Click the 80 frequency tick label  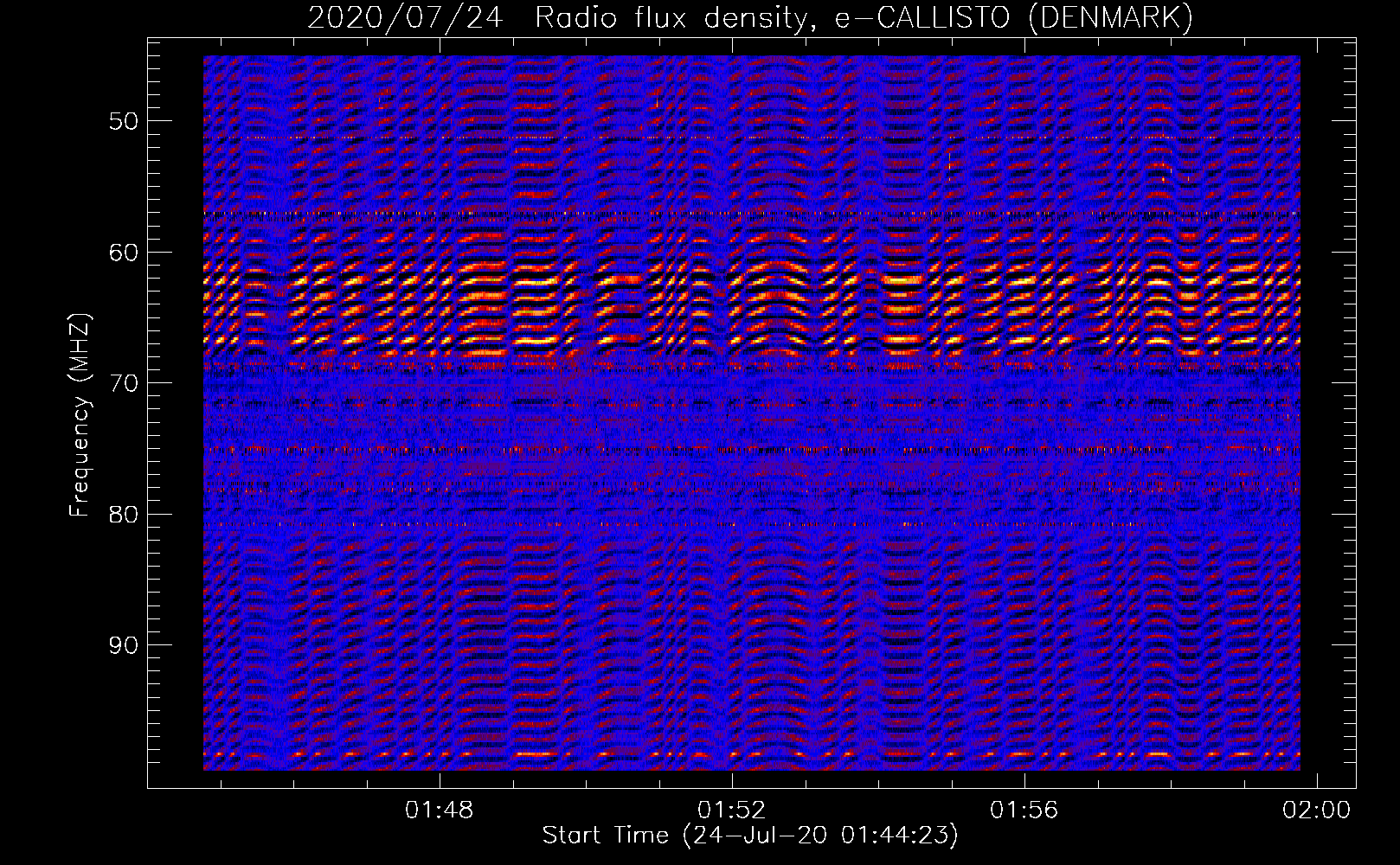(x=124, y=515)
